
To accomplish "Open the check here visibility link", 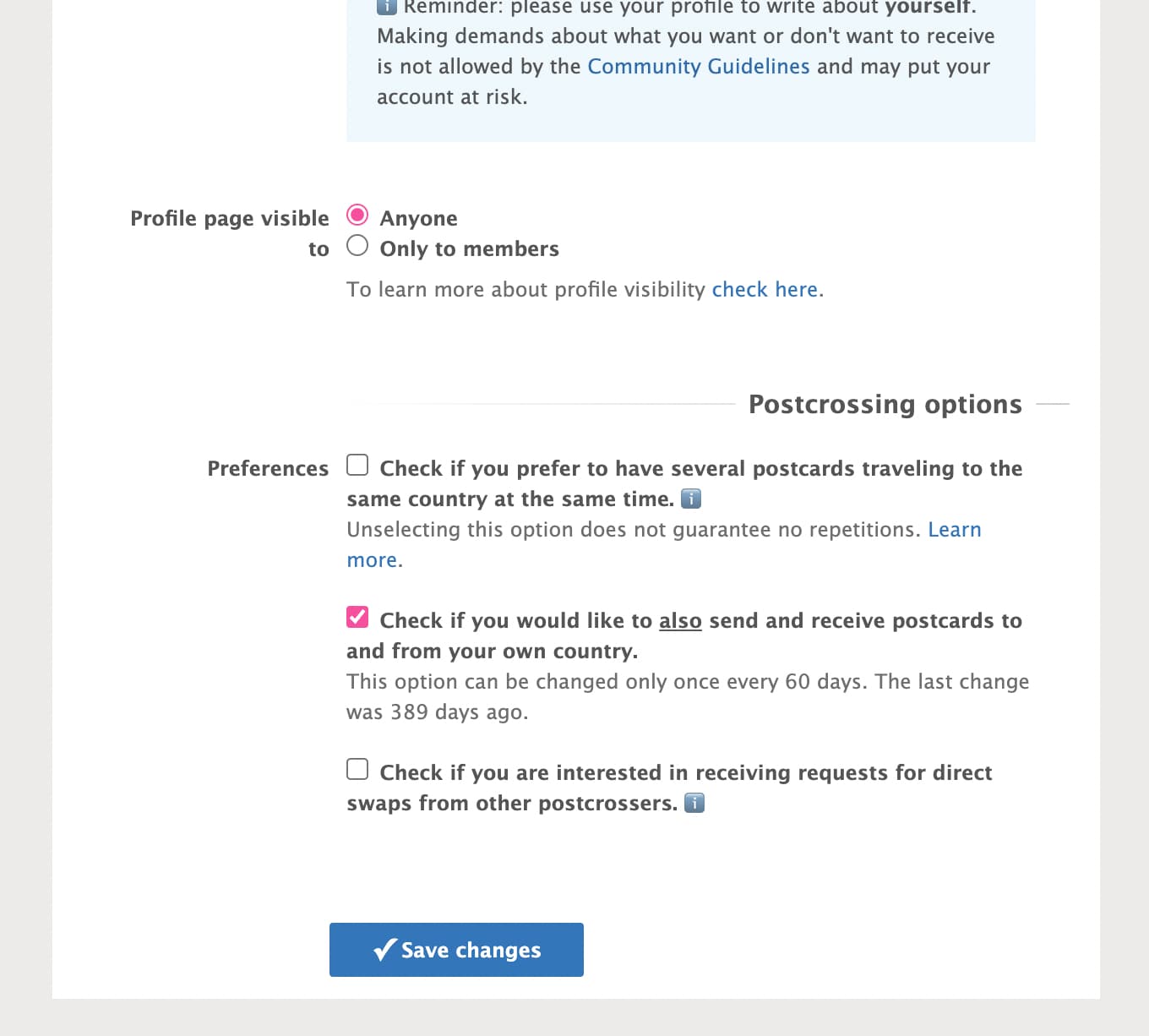I will click(x=765, y=289).
